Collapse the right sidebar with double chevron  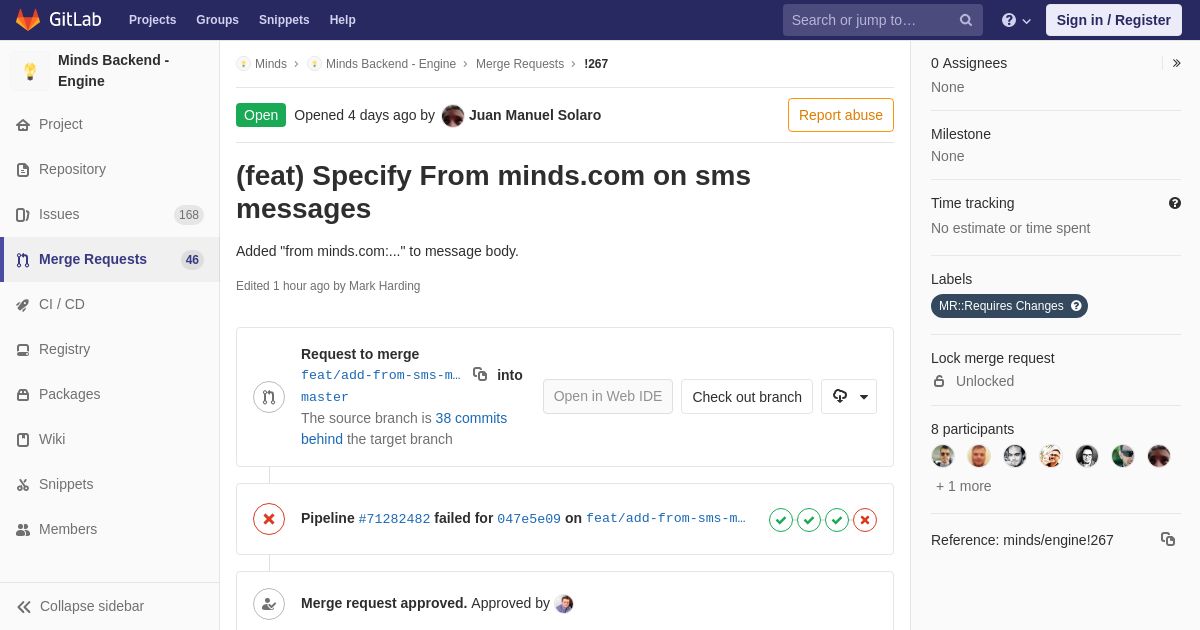1176,63
